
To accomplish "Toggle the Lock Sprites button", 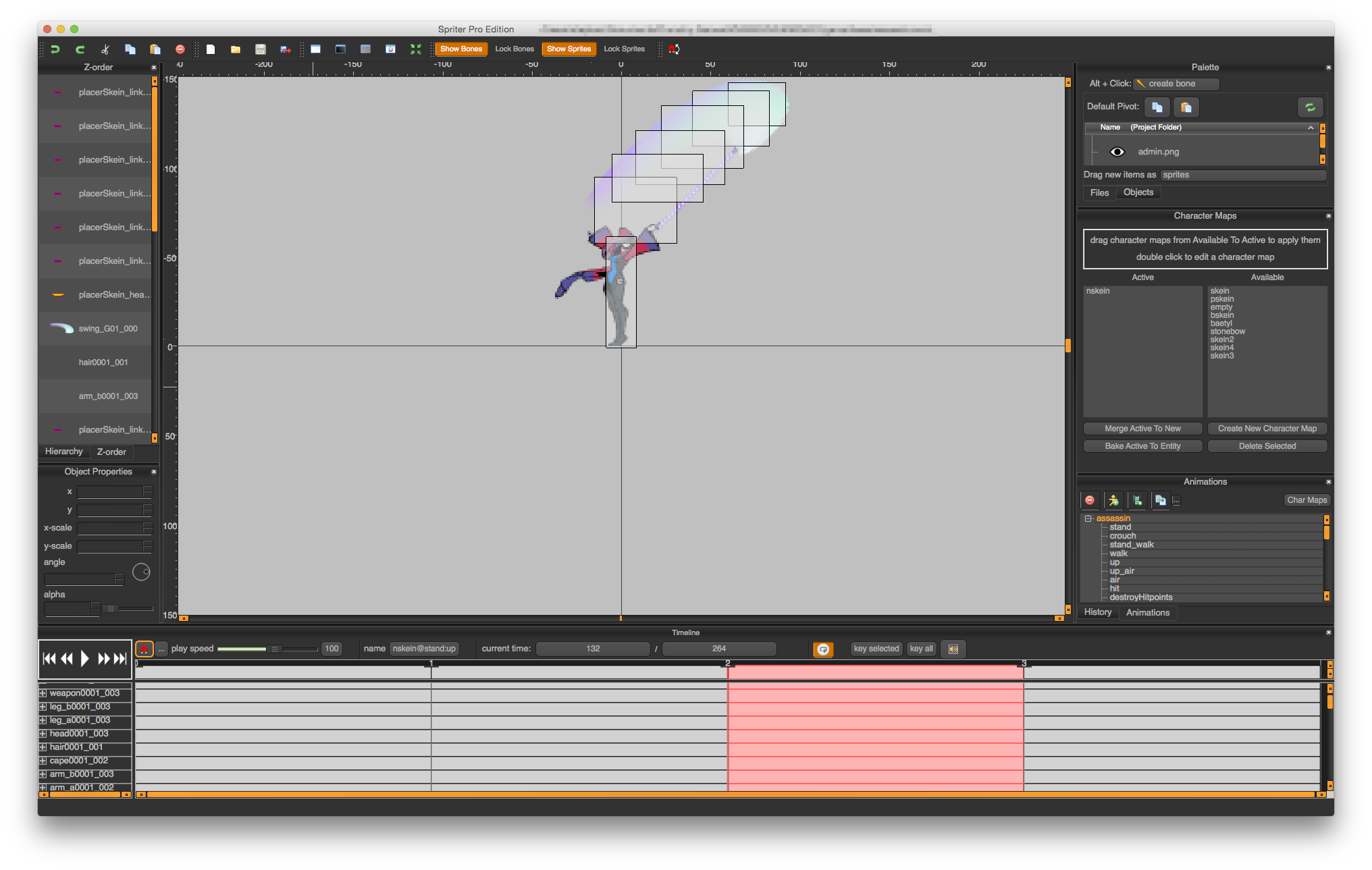I will pos(624,49).
